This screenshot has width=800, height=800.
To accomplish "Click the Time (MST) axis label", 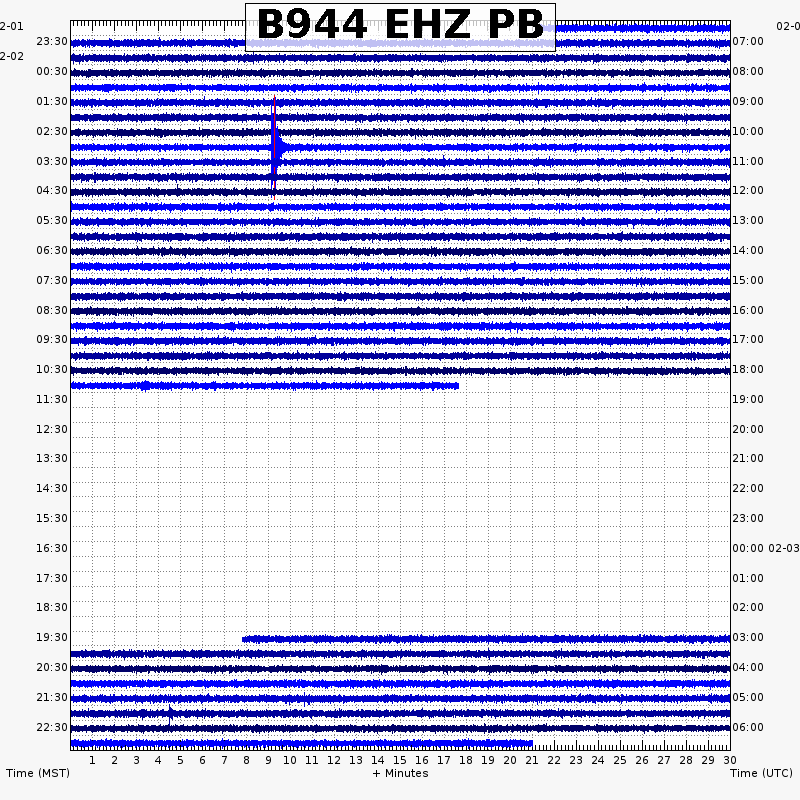I will [38, 773].
